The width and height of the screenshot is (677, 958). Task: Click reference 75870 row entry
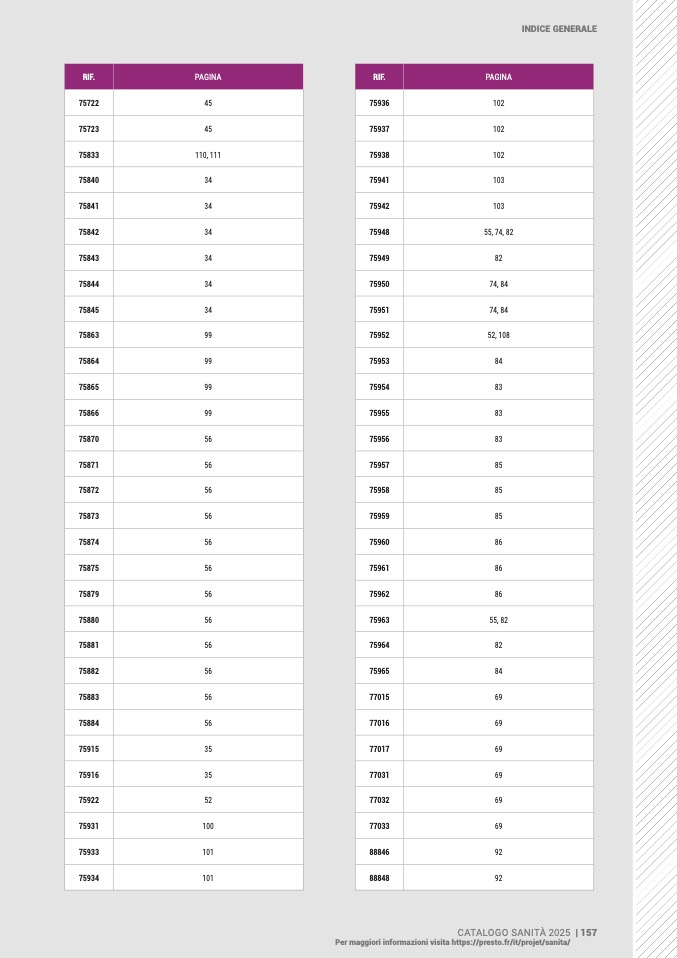tap(88, 439)
